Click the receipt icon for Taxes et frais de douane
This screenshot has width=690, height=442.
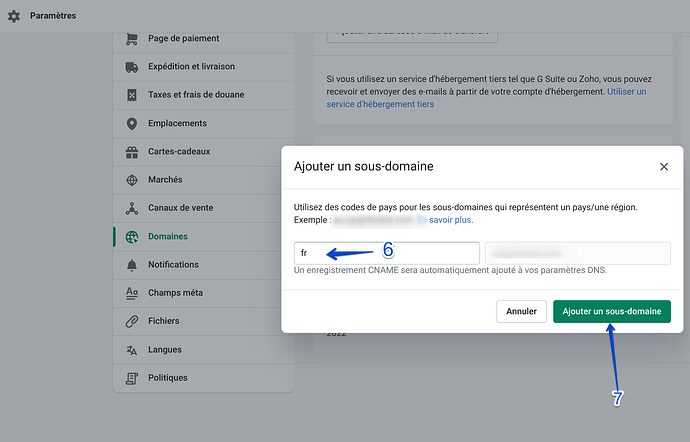[132, 95]
